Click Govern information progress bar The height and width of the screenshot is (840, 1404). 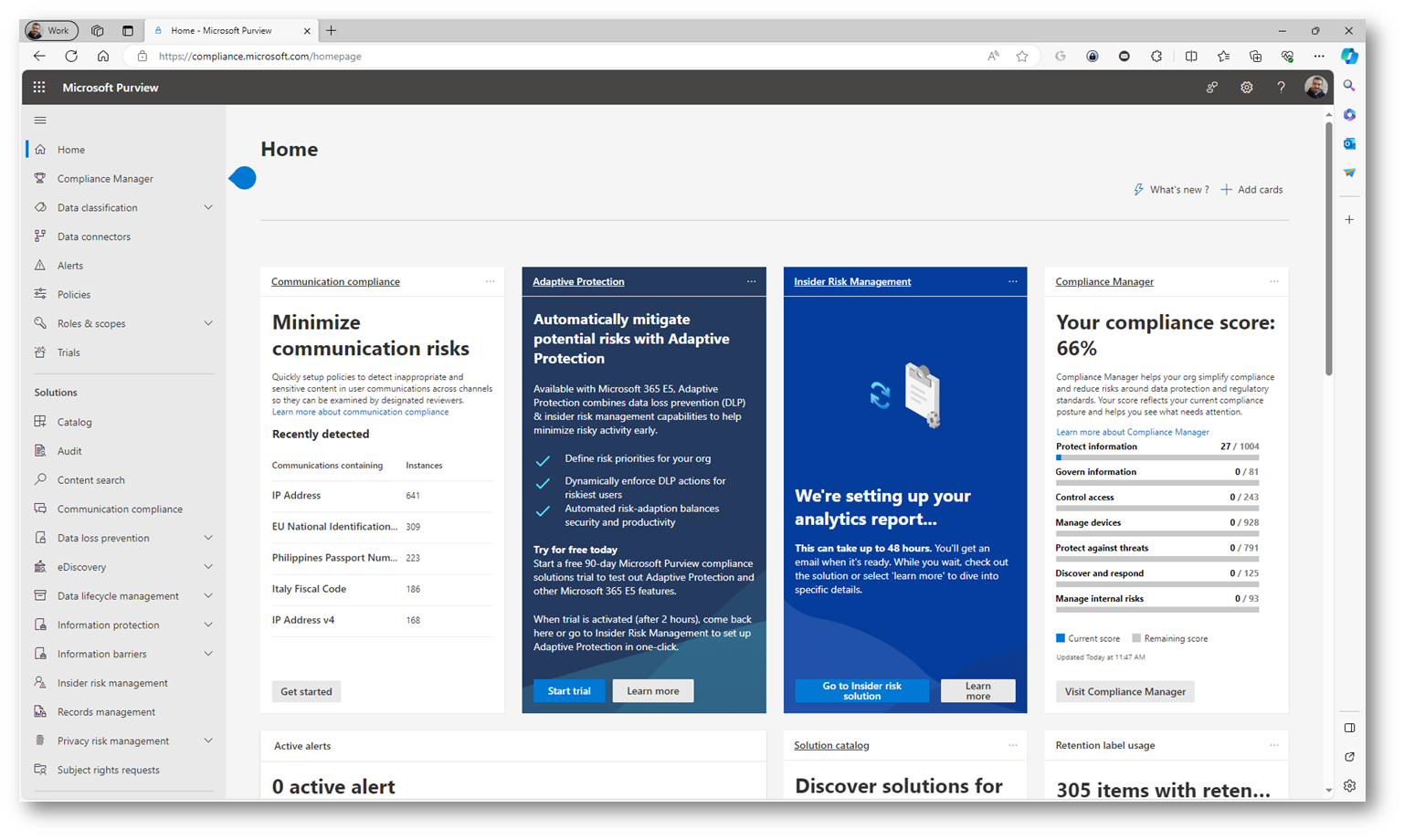point(1156,483)
